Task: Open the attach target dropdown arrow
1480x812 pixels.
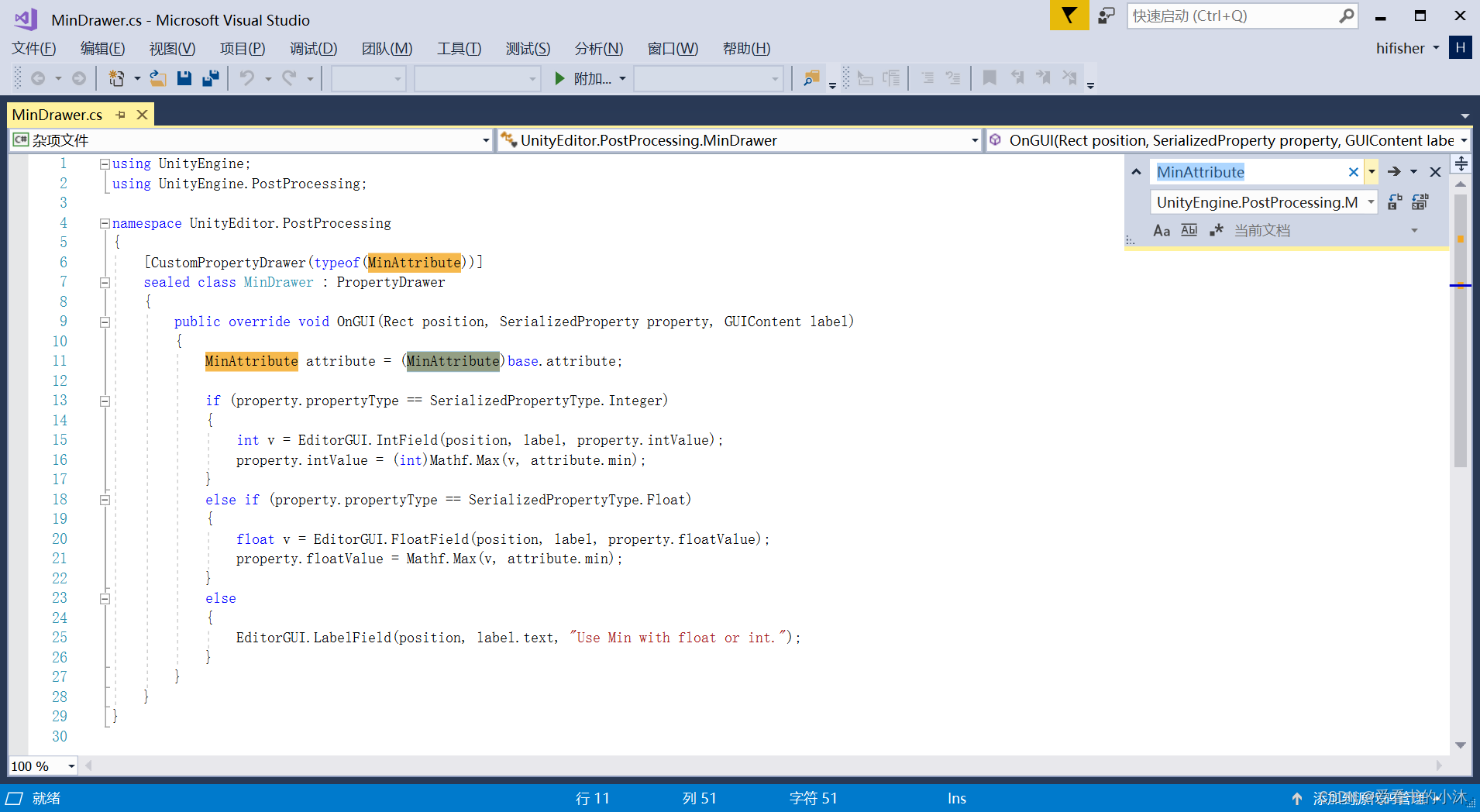Action: click(x=622, y=78)
